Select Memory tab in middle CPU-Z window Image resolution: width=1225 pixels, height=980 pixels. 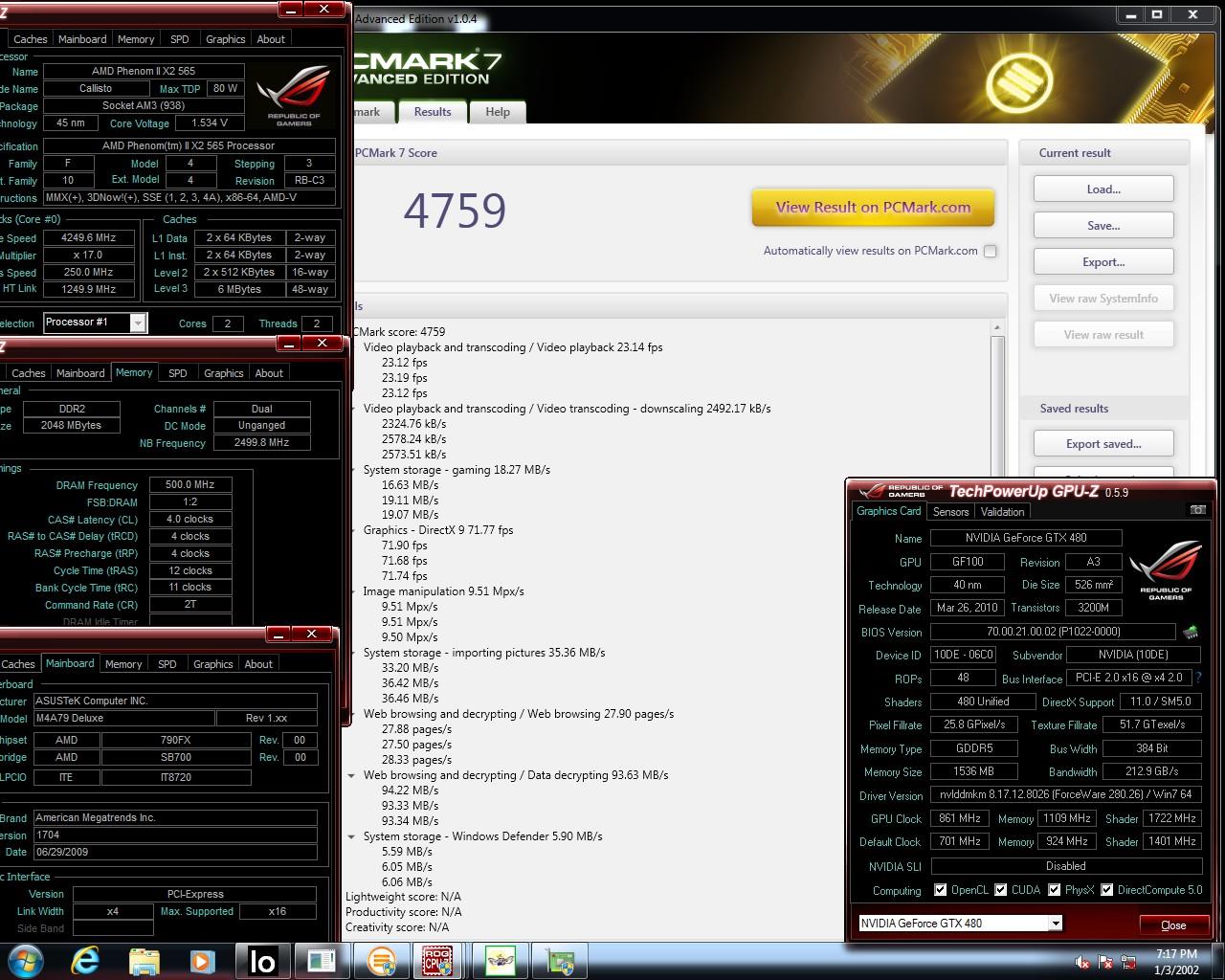(x=134, y=372)
